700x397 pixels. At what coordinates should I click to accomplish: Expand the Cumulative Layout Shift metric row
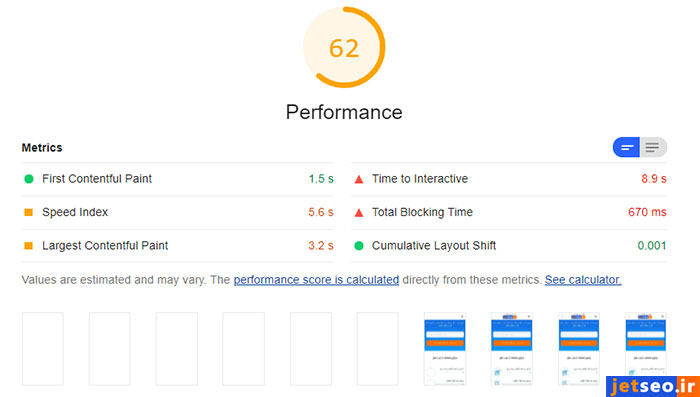[x=509, y=246]
